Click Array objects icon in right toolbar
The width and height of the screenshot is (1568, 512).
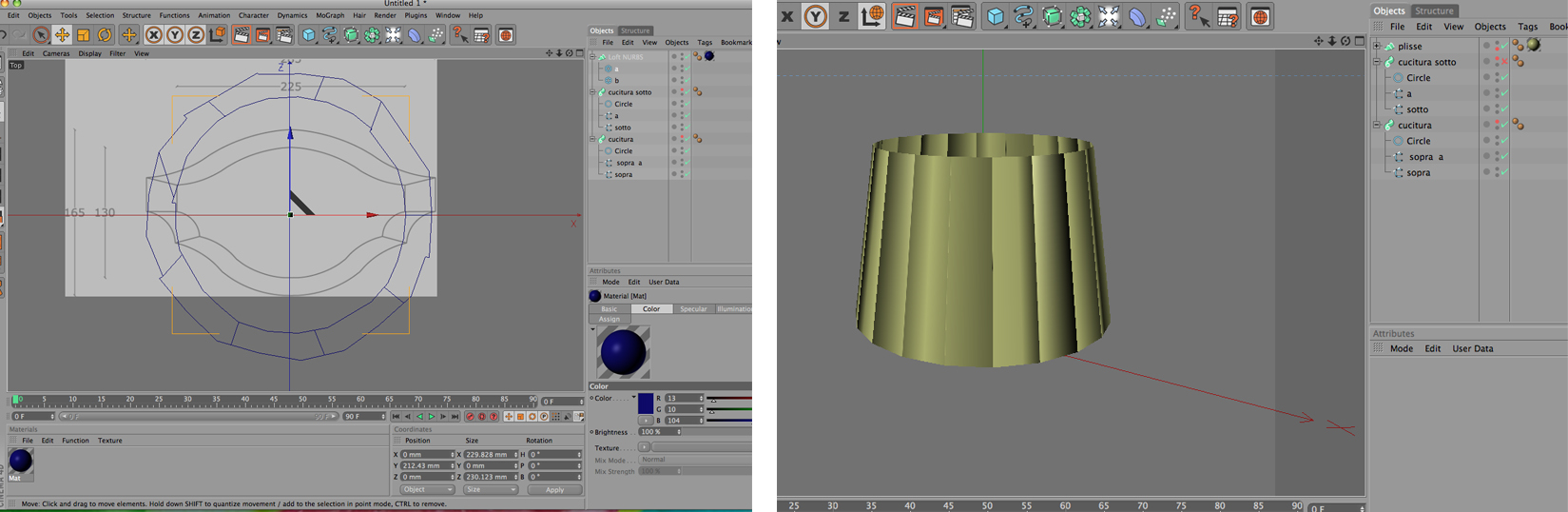tap(1080, 16)
